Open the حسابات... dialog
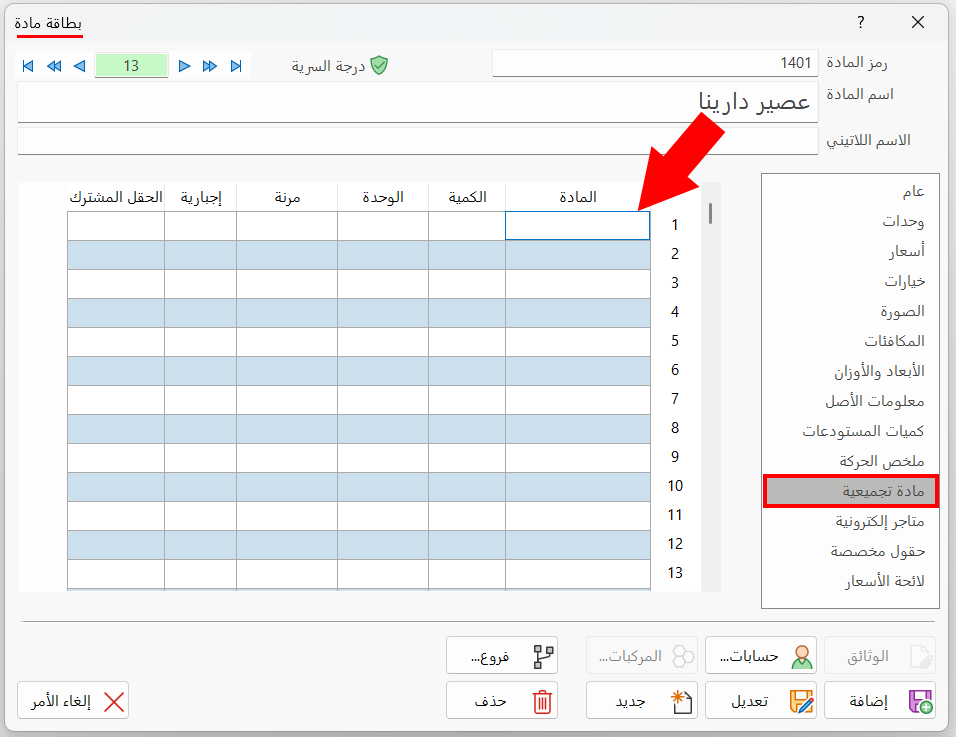The image size is (956, 737). (x=761, y=656)
